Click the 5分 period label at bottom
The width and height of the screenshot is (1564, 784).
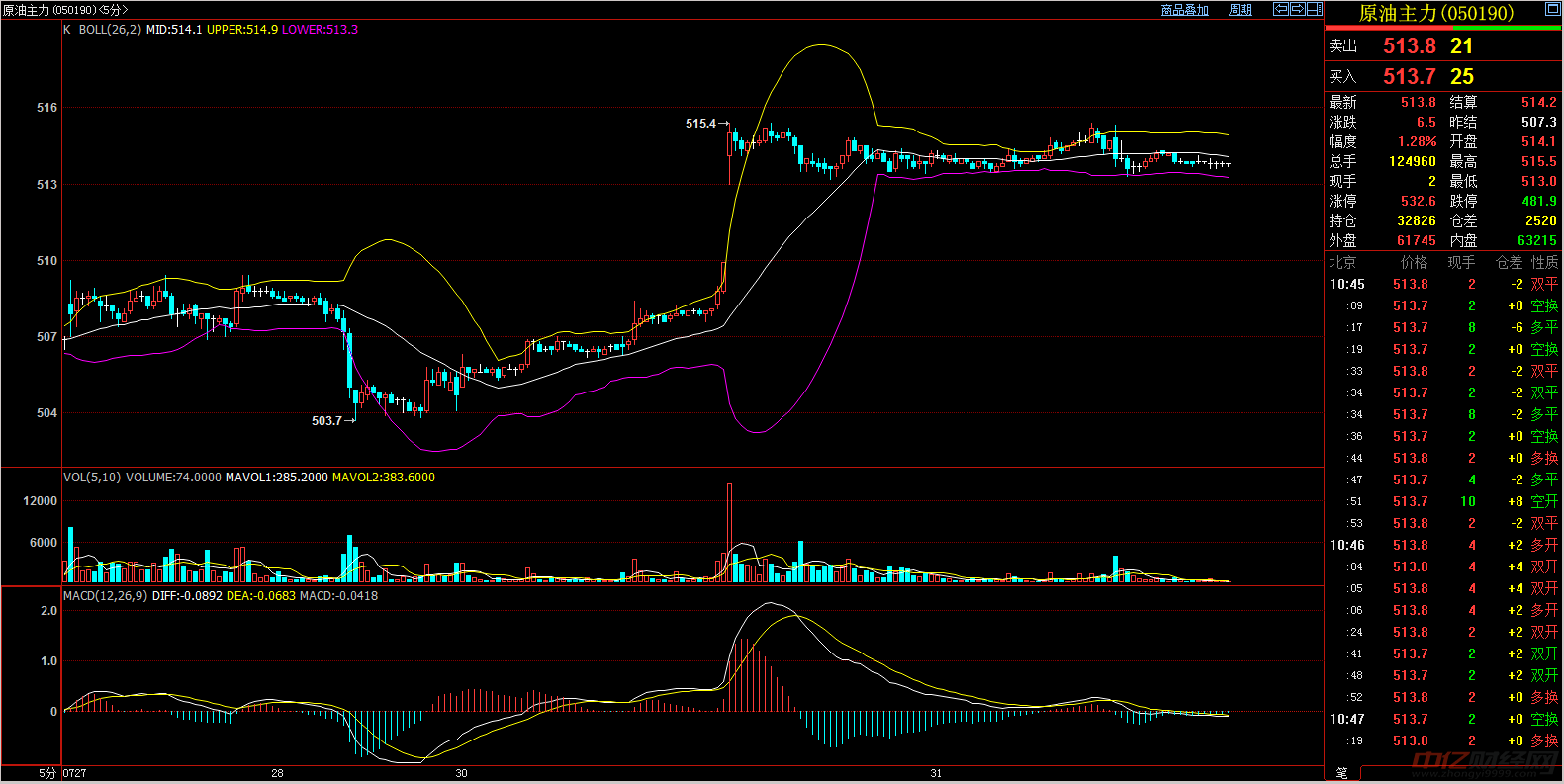click(46, 773)
